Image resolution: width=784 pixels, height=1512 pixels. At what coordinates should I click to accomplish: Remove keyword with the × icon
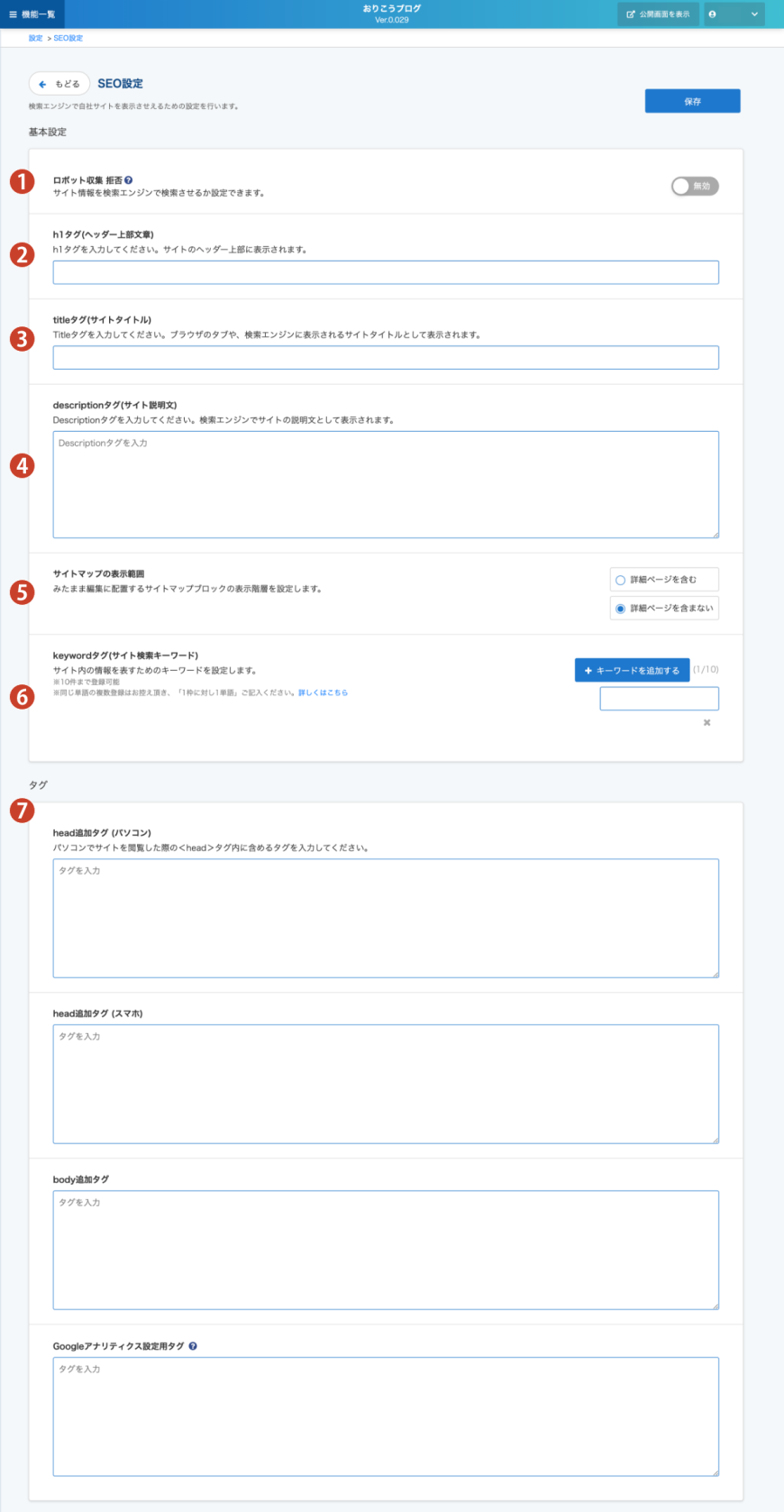[x=707, y=722]
